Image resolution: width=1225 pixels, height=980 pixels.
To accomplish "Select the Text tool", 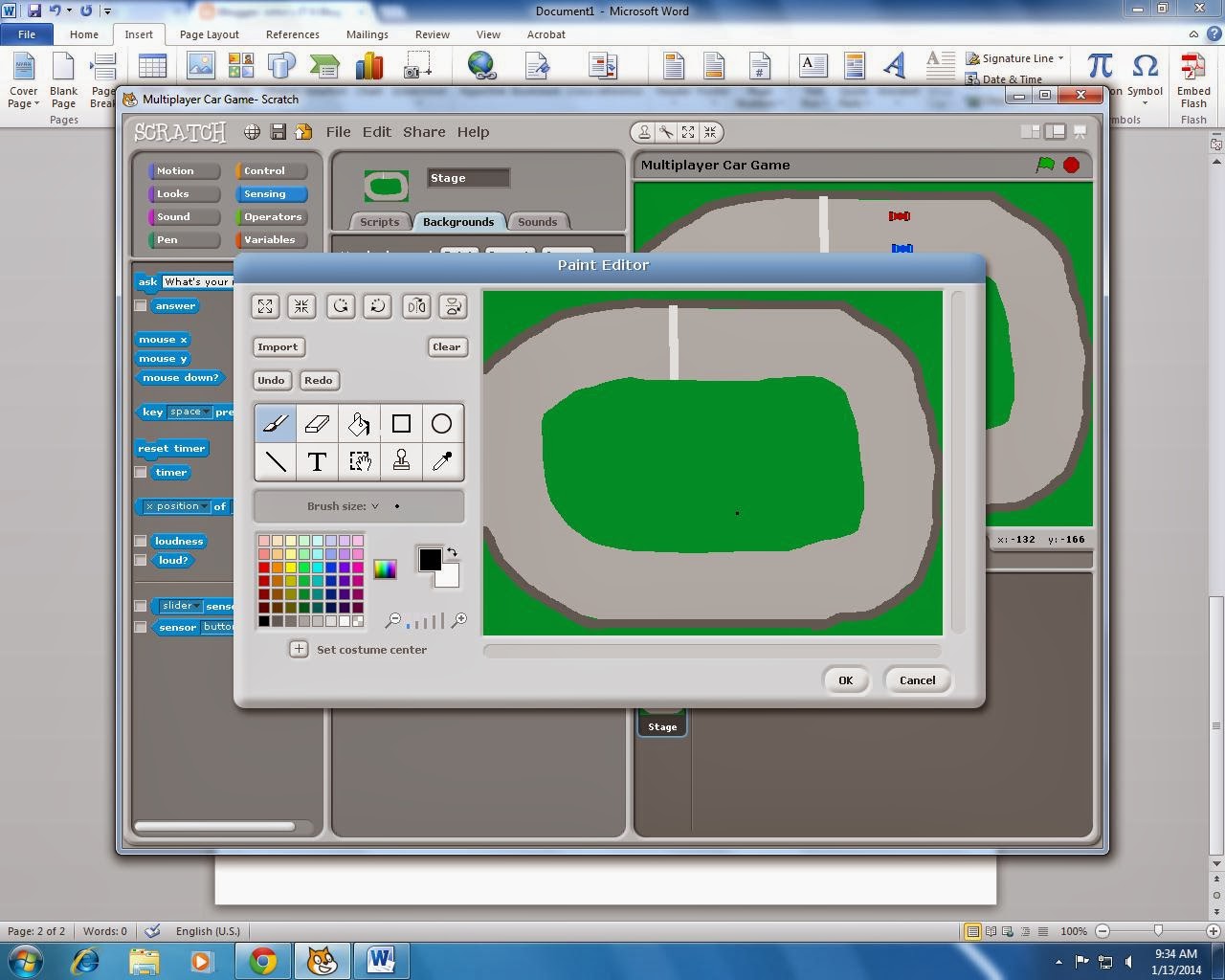I will point(317,461).
